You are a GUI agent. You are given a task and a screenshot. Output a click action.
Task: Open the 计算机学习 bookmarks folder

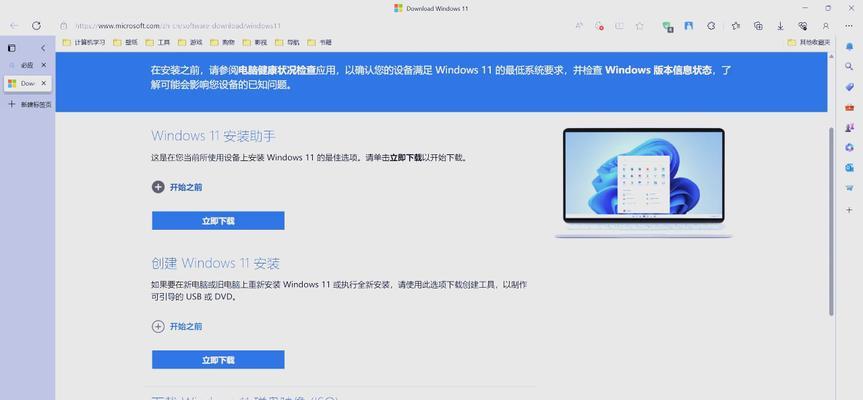pos(84,42)
